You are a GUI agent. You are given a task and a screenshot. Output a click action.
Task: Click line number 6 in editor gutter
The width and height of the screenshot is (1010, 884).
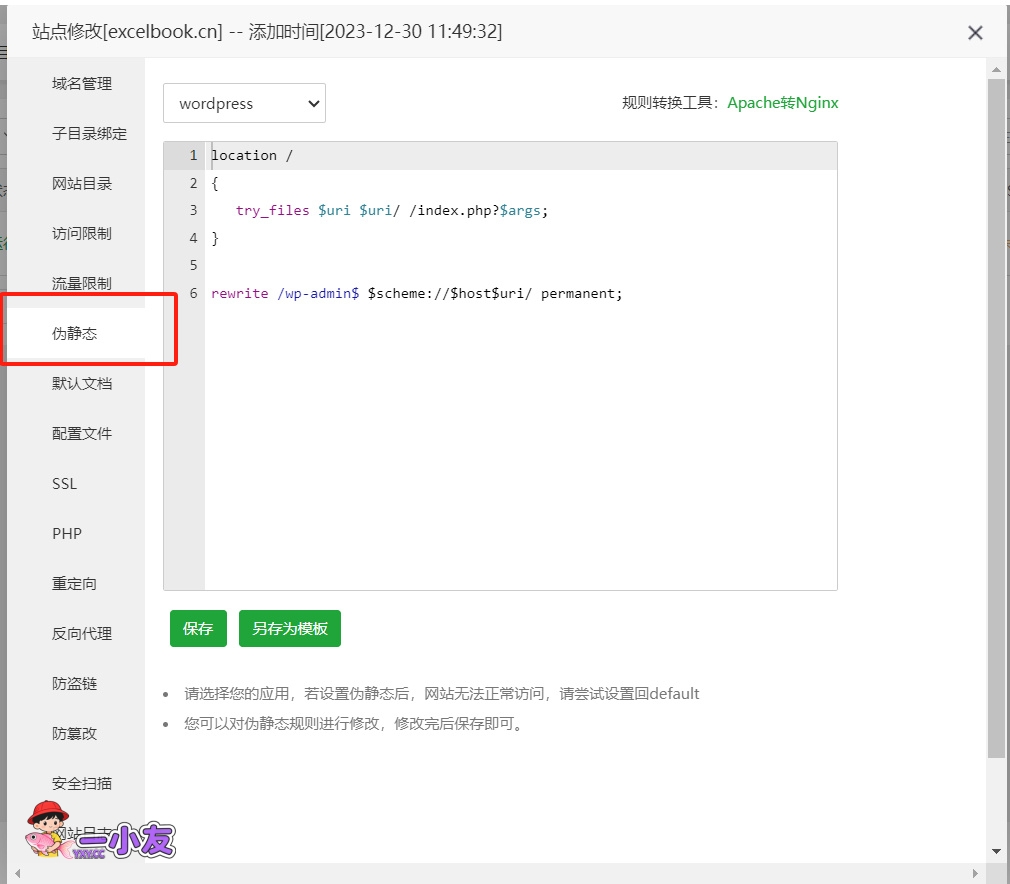tap(193, 294)
